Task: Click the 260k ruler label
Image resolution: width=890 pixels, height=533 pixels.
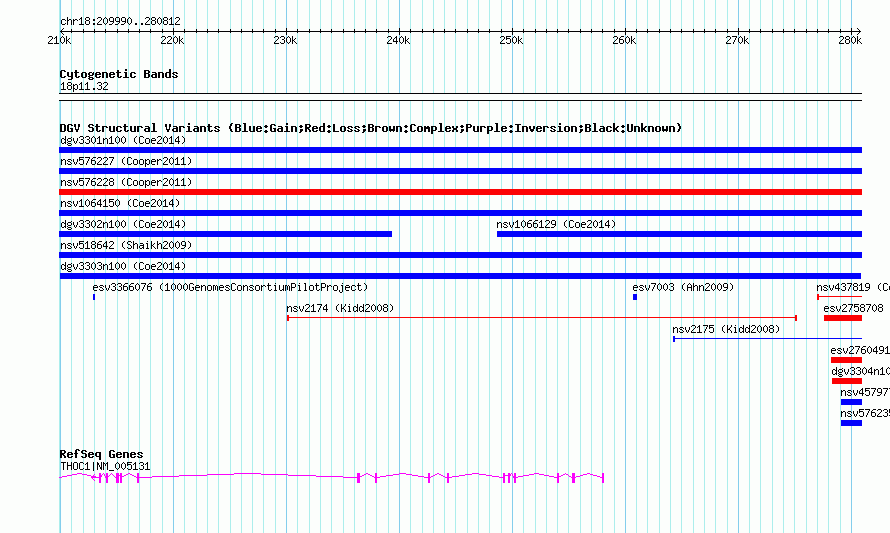Action: (x=624, y=40)
